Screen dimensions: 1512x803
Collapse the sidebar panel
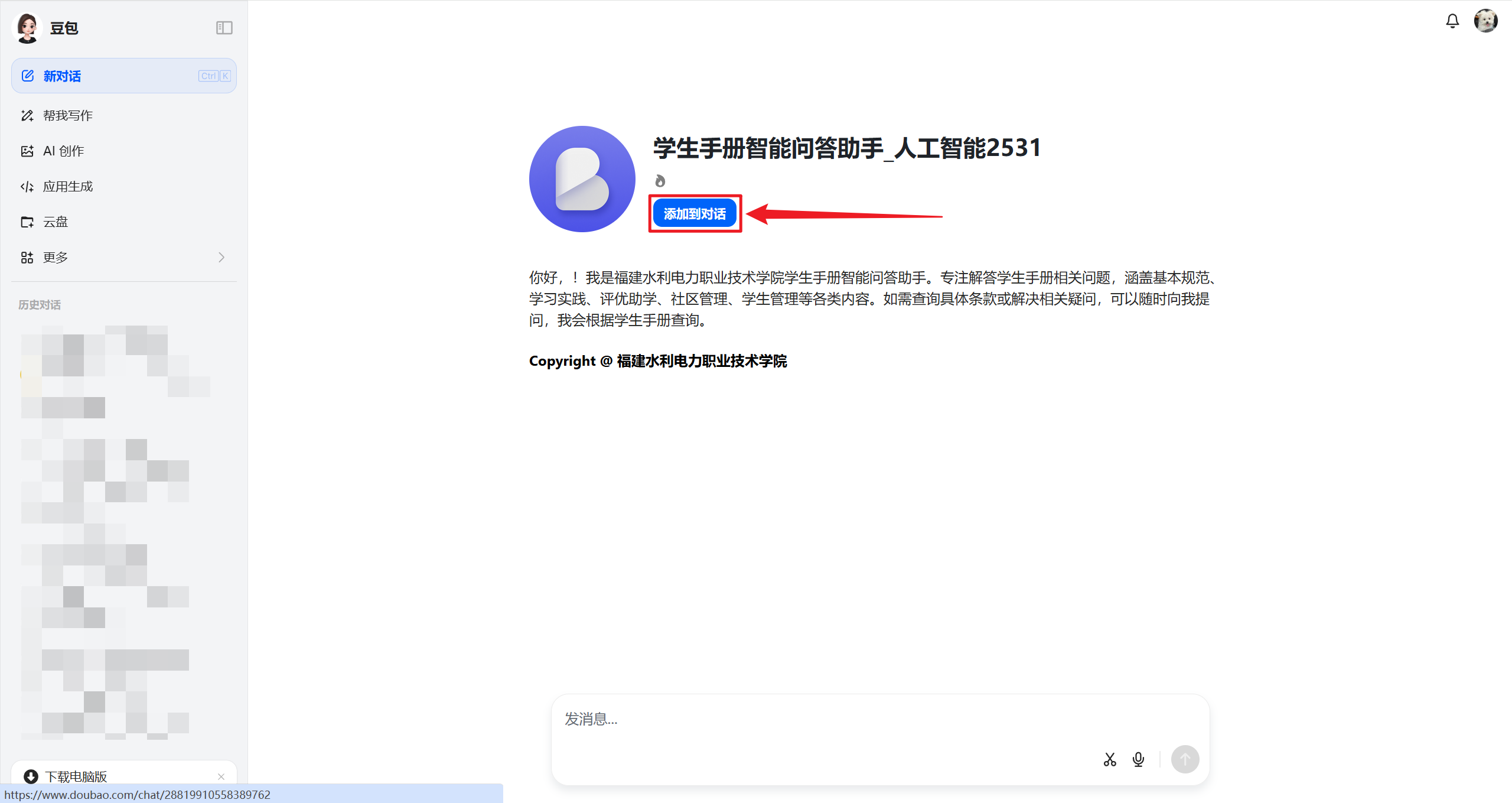[x=224, y=27]
